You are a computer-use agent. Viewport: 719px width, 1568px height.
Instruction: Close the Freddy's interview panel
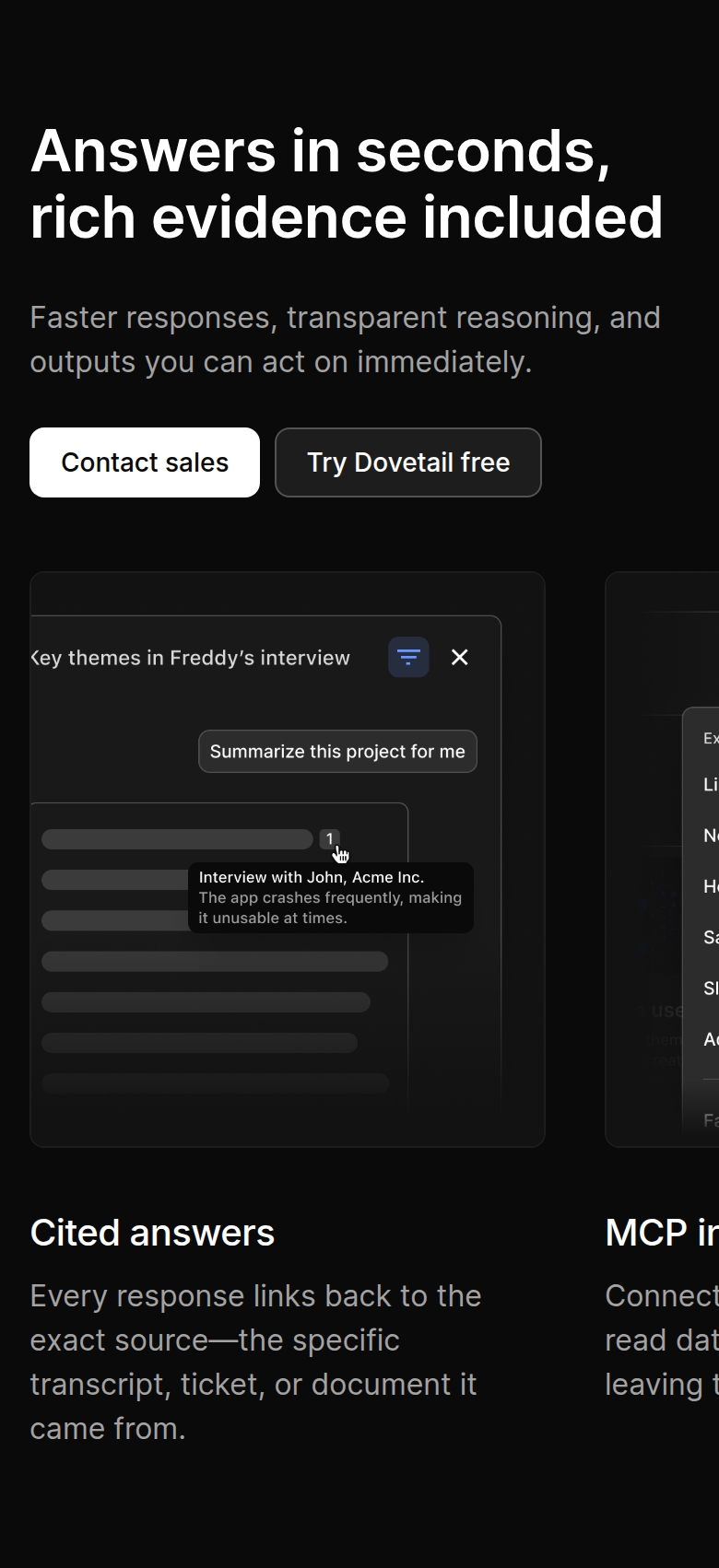[460, 657]
